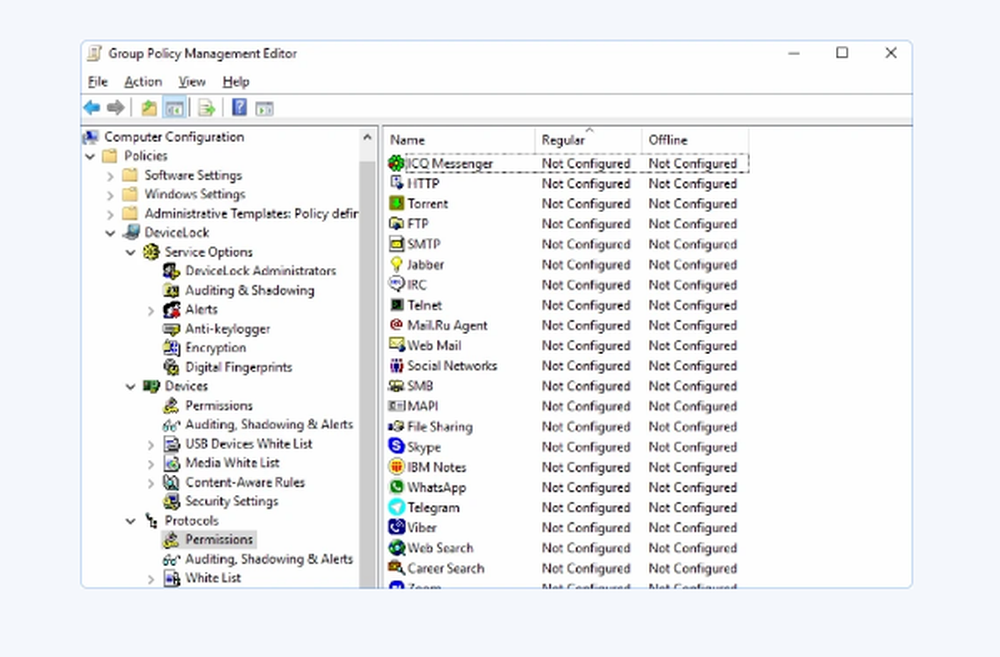
Task: Click the SMTP mail icon
Action: tap(397, 244)
